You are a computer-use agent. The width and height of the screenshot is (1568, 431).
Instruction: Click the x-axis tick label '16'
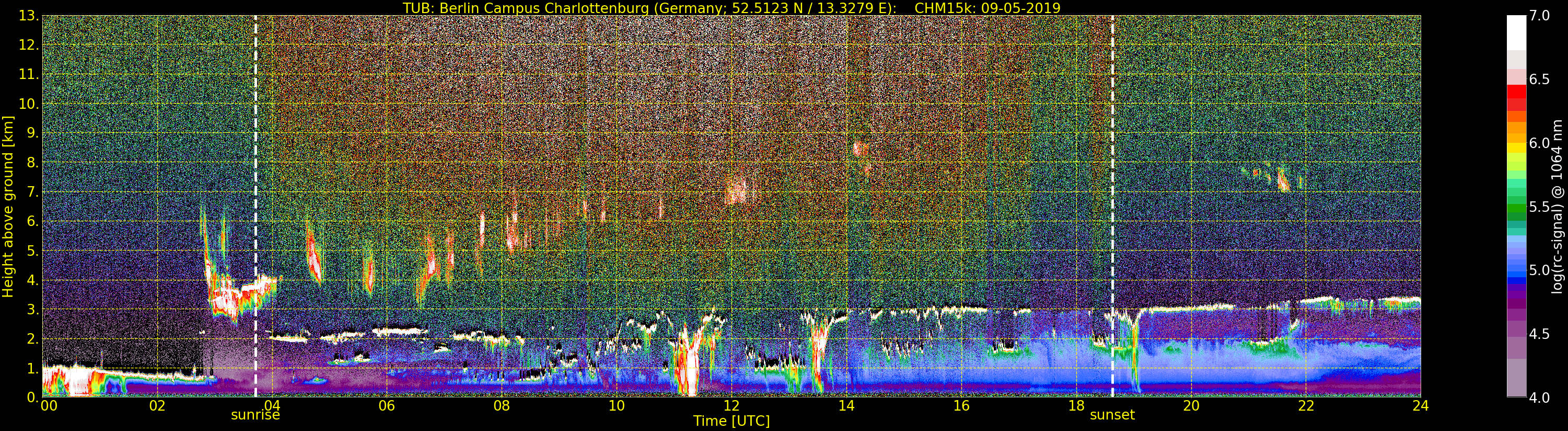coord(961,405)
